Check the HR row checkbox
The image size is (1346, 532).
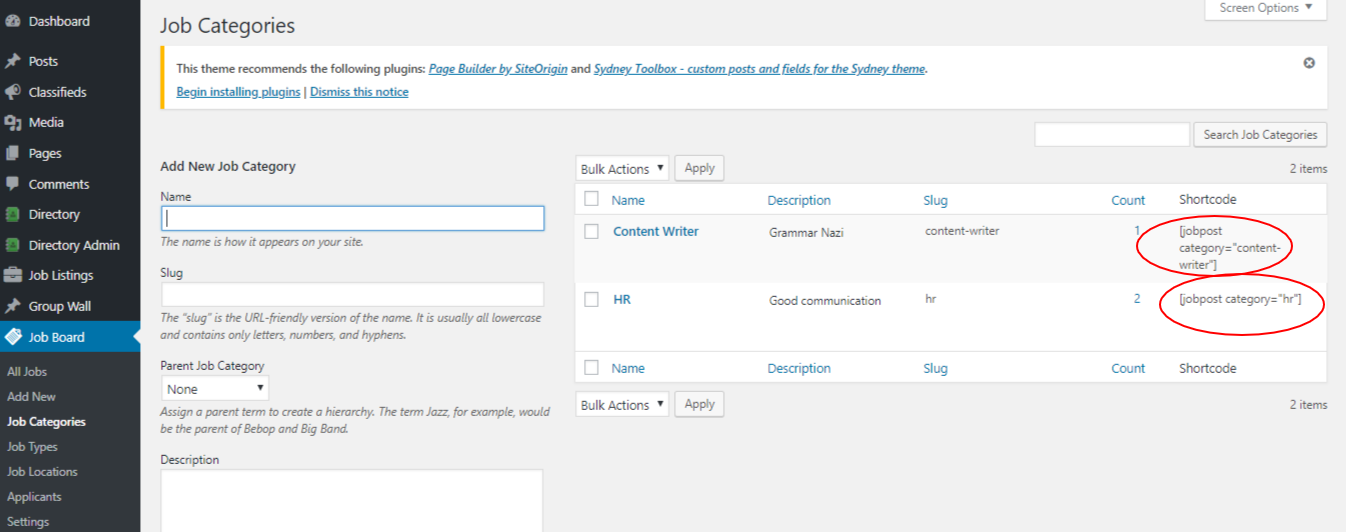click(x=592, y=299)
